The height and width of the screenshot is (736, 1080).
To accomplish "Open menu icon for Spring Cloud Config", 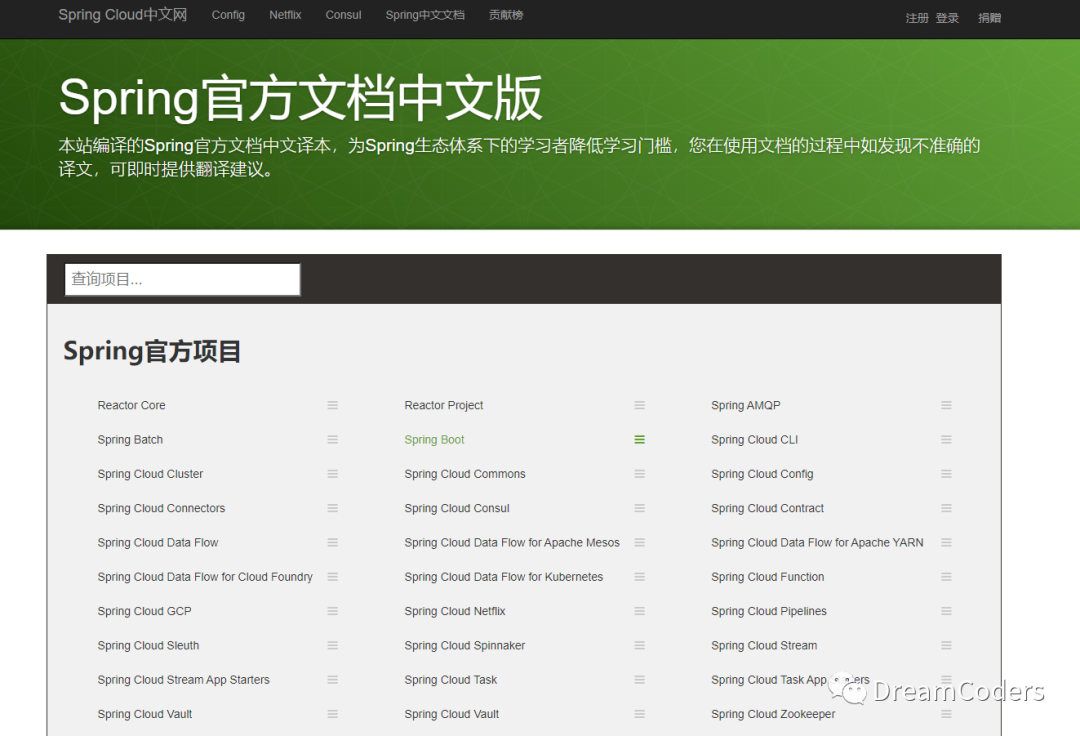I will coord(946,474).
